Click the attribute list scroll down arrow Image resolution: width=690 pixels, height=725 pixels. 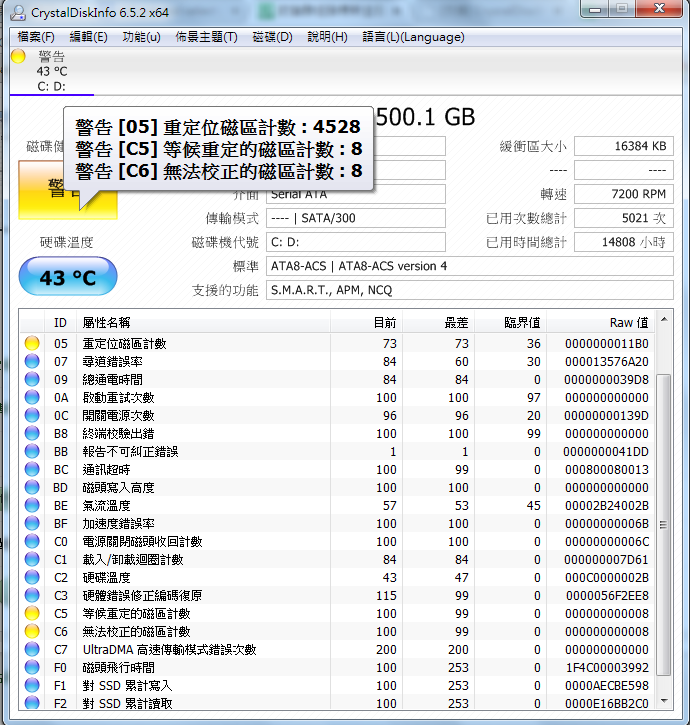[664, 701]
